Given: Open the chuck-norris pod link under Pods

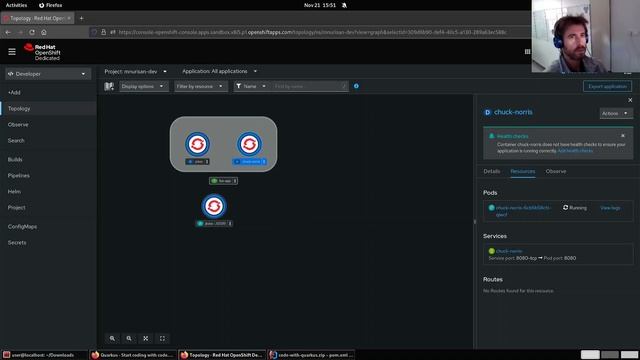Looking at the screenshot, I should pyautogui.click(x=523, y=211).
